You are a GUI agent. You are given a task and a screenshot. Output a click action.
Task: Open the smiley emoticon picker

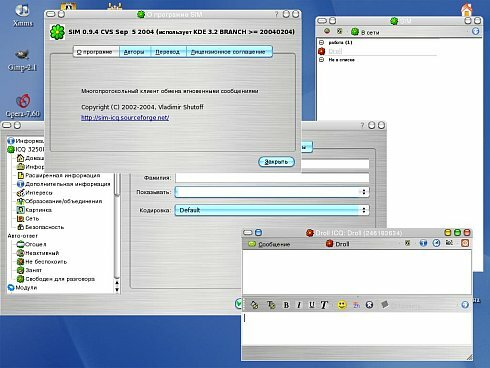342,305
